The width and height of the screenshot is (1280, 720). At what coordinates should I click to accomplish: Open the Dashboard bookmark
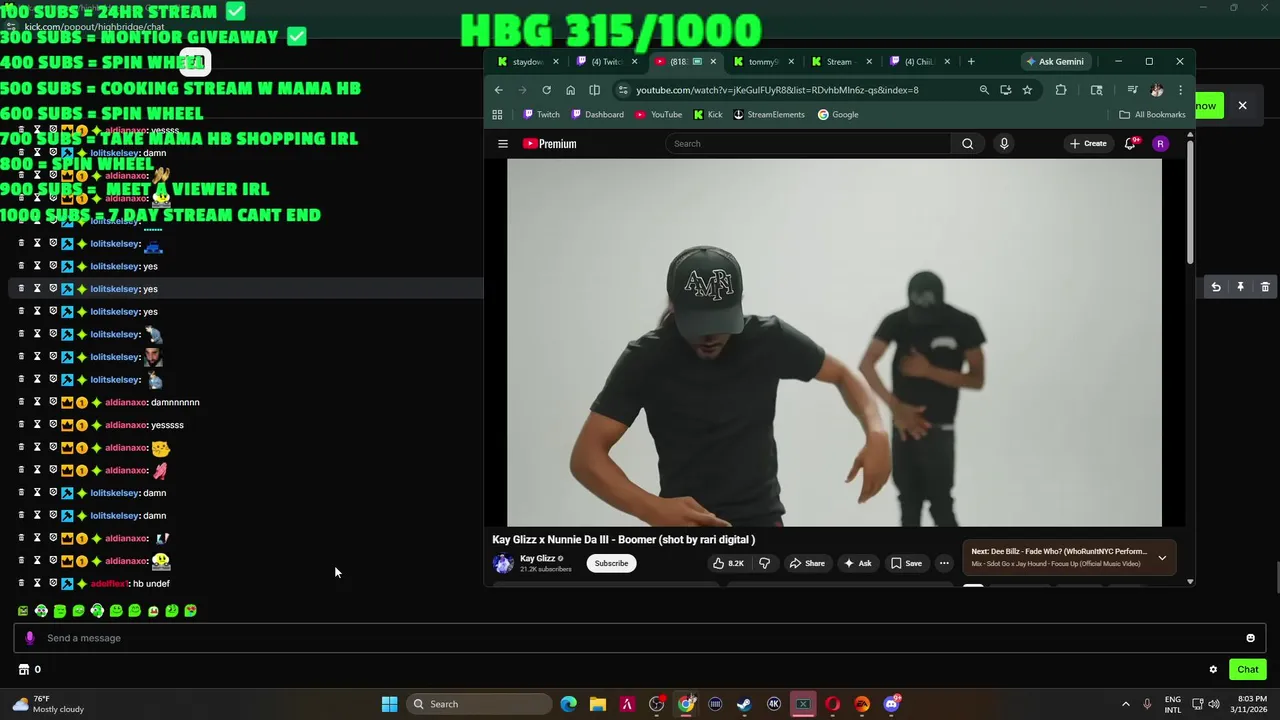pos(597,115)
